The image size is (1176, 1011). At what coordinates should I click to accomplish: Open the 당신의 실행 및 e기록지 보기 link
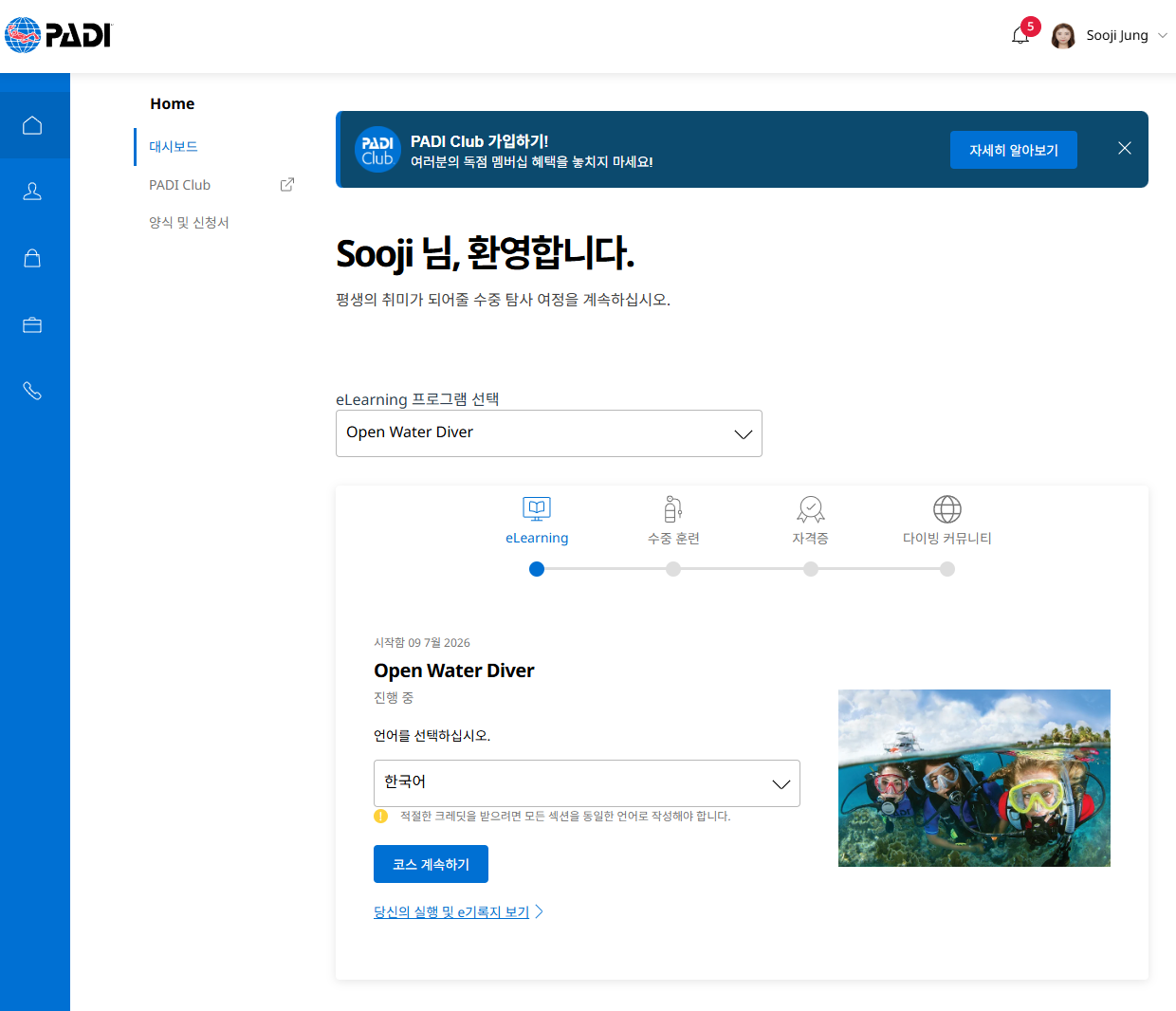[x=451, y=911]
